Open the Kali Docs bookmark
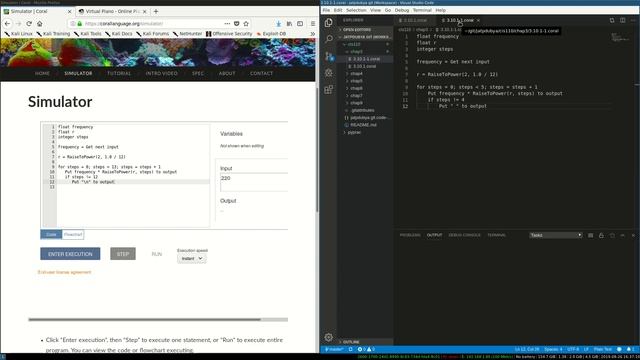The width and height of the screenshot is (640, 360). 119,34
